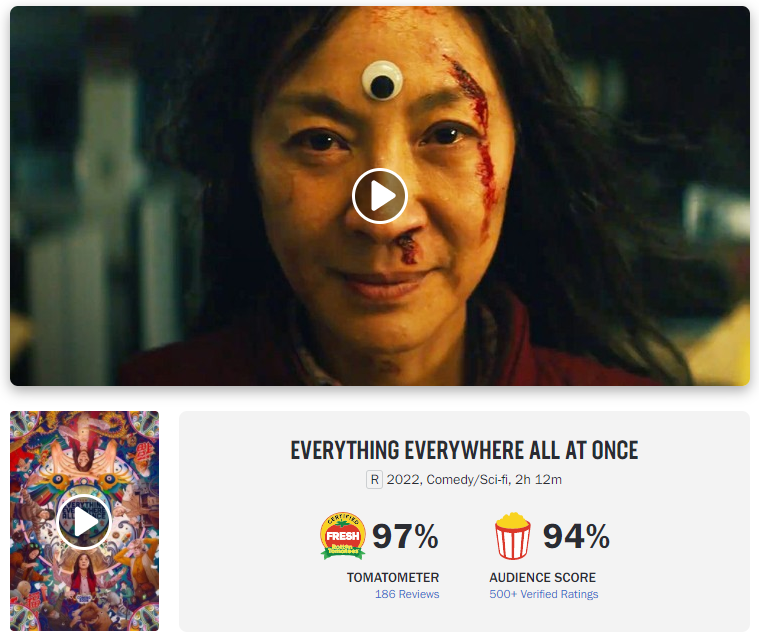Click the R rating badge

[374, 480]
